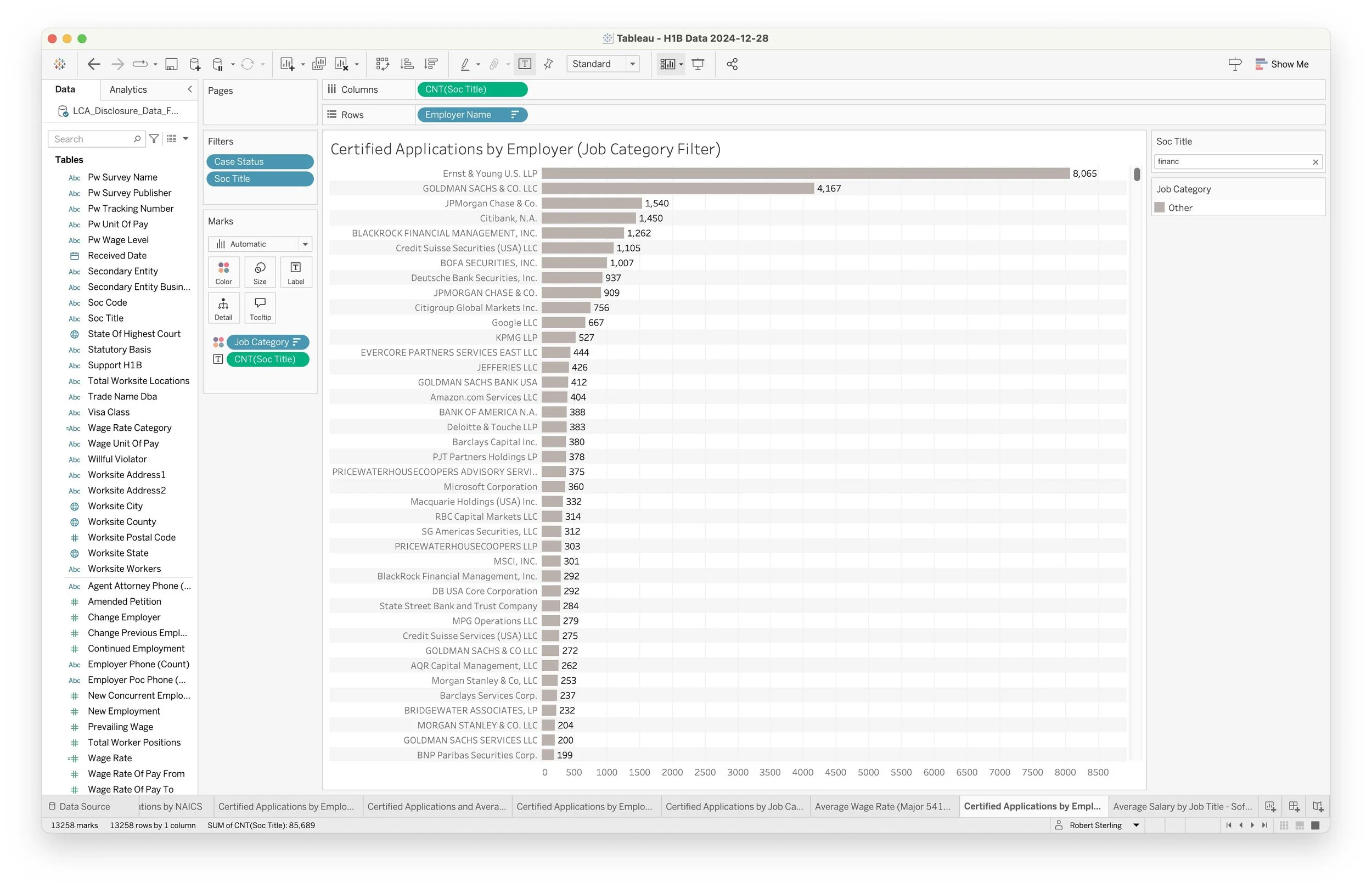This screenshot has width=1372, height=888.
Task: Switch to the Analytics pane tab
Action: point(128,89)
